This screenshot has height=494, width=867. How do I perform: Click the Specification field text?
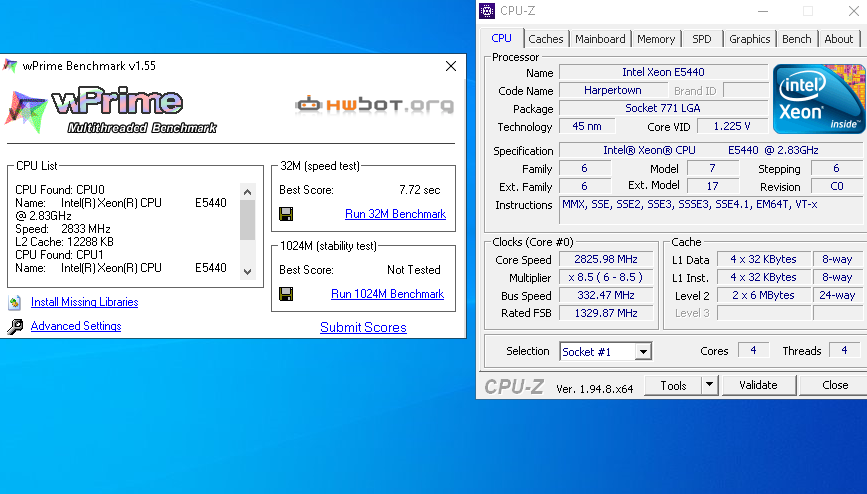[x=712, y=150]
